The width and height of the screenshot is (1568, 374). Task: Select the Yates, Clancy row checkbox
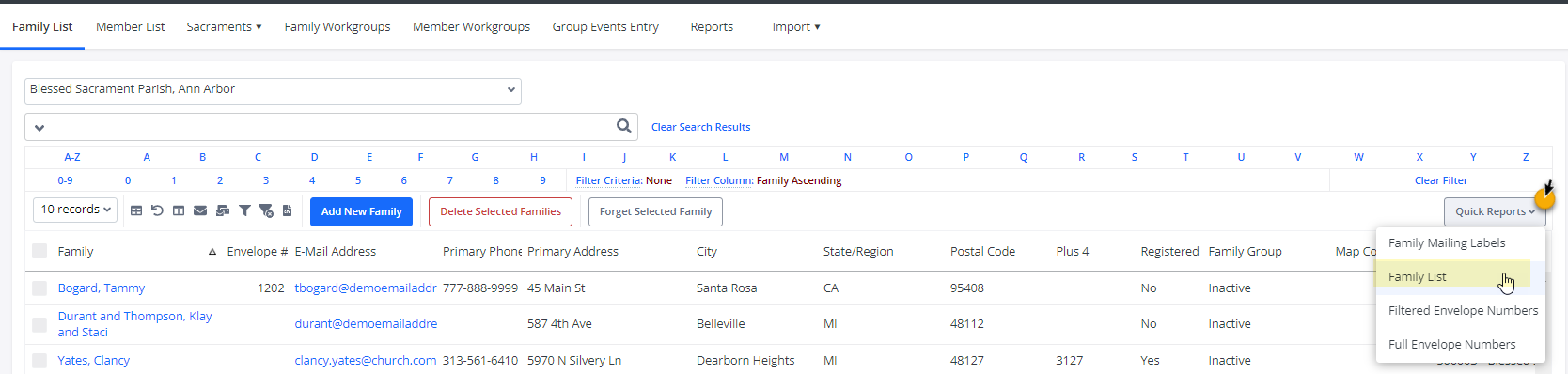[39, 361]
